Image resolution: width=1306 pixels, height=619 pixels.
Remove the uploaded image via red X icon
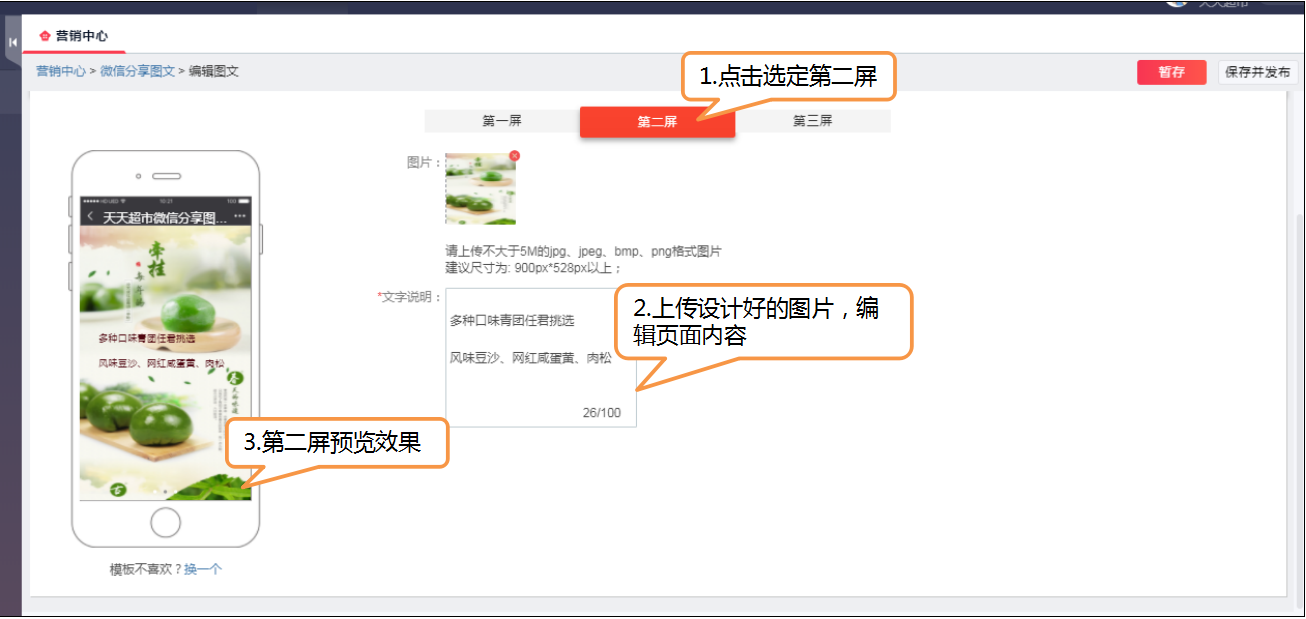[517, 154]
